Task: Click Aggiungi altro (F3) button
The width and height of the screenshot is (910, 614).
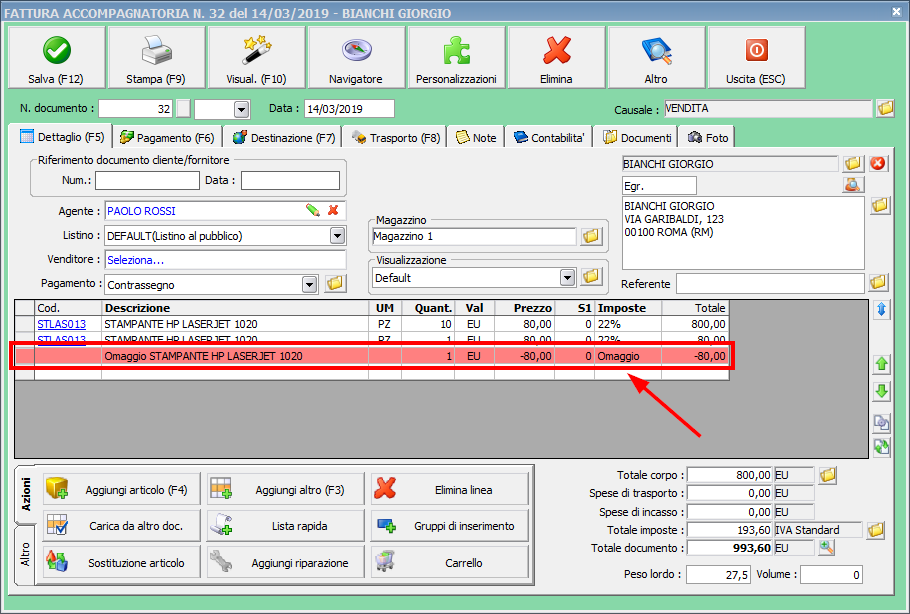Action: [286, 489]
